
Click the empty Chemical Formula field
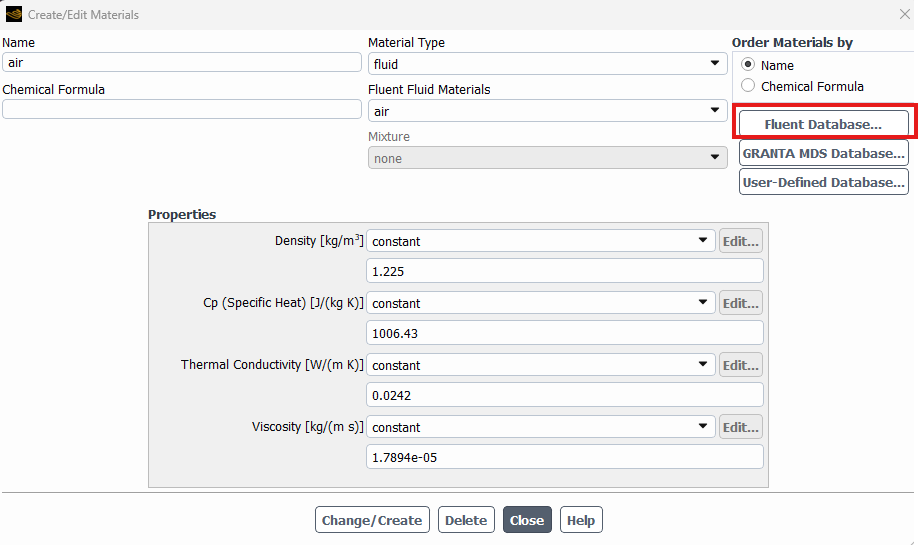(182, 109)
